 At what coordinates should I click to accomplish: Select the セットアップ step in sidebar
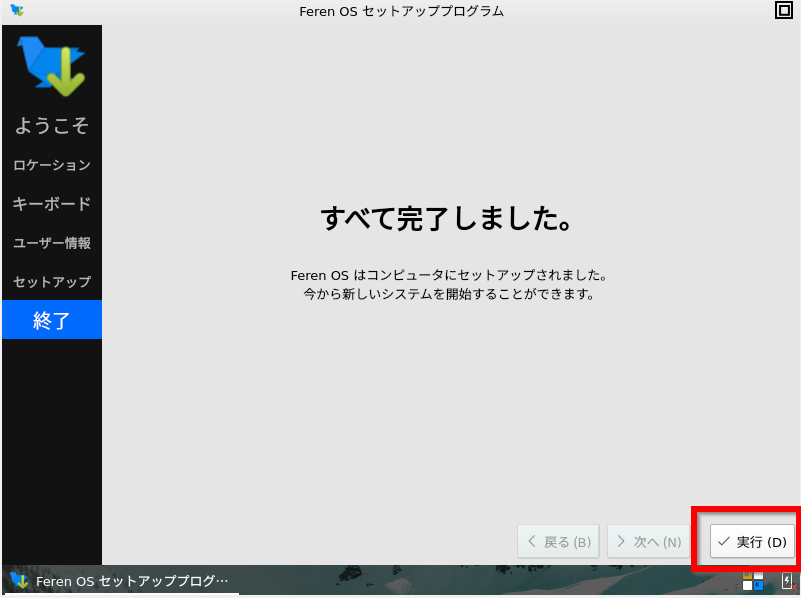52,281
